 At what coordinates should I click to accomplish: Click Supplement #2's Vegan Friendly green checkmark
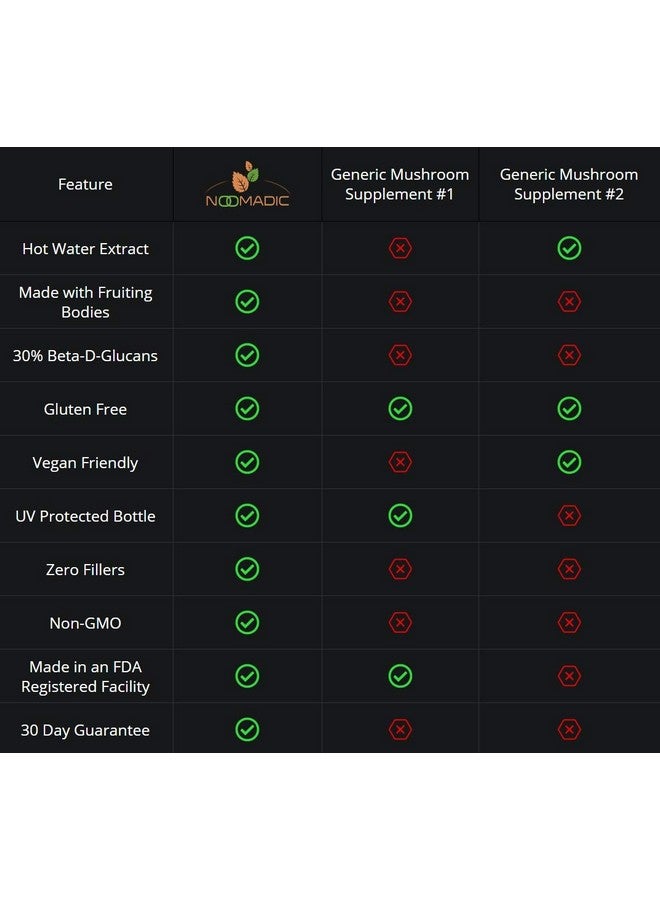[569, 462]
